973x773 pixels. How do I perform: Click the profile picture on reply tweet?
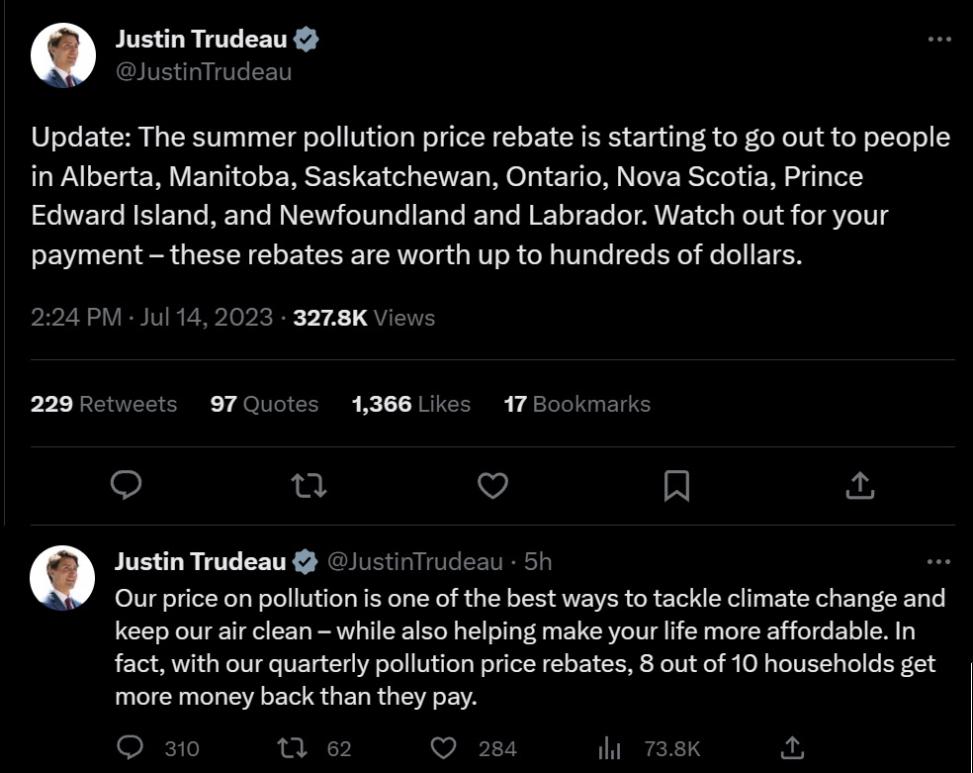pos(63,579)
